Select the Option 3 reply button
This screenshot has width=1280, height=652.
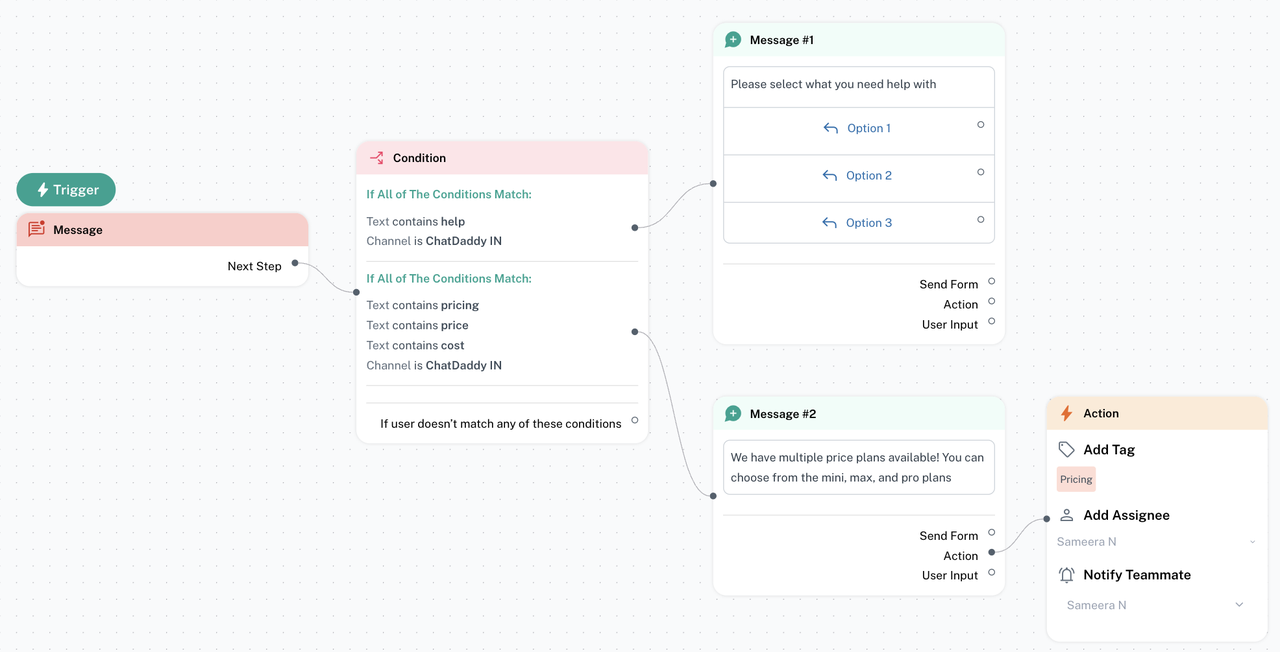(857, 223)
